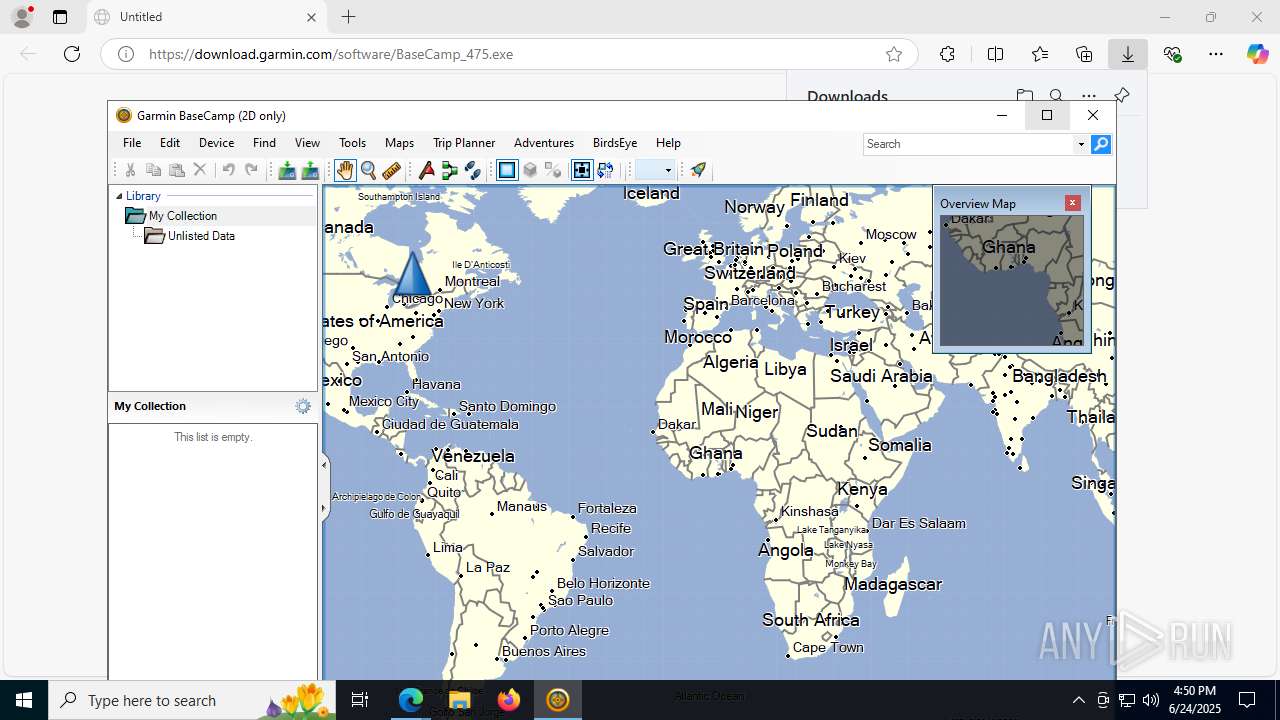This screenshot has height=720, width=1280.
Task: Open browser Downloads arrow icon
Action: pos(1128,54)
